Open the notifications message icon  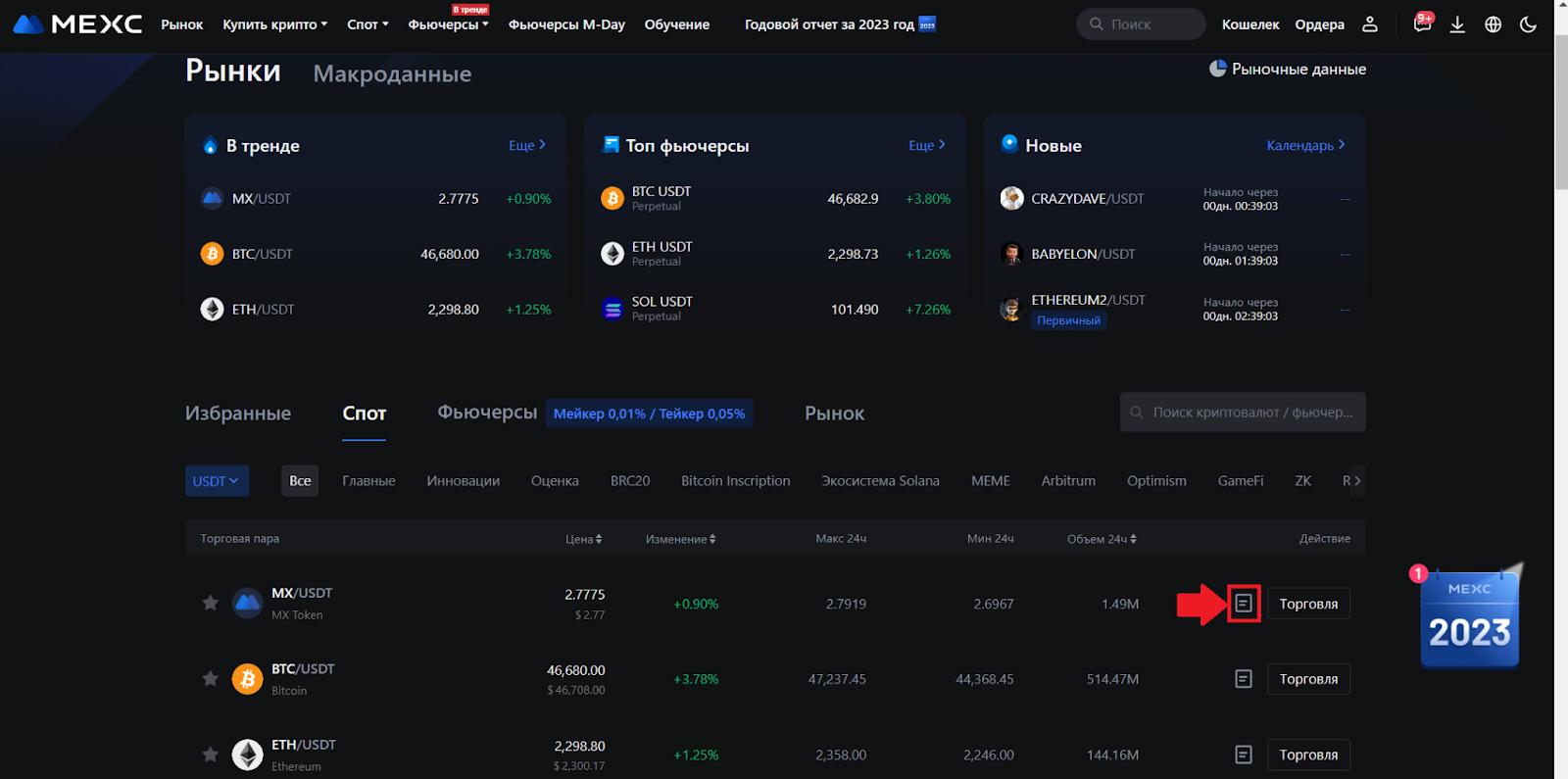click(1422, 24)
